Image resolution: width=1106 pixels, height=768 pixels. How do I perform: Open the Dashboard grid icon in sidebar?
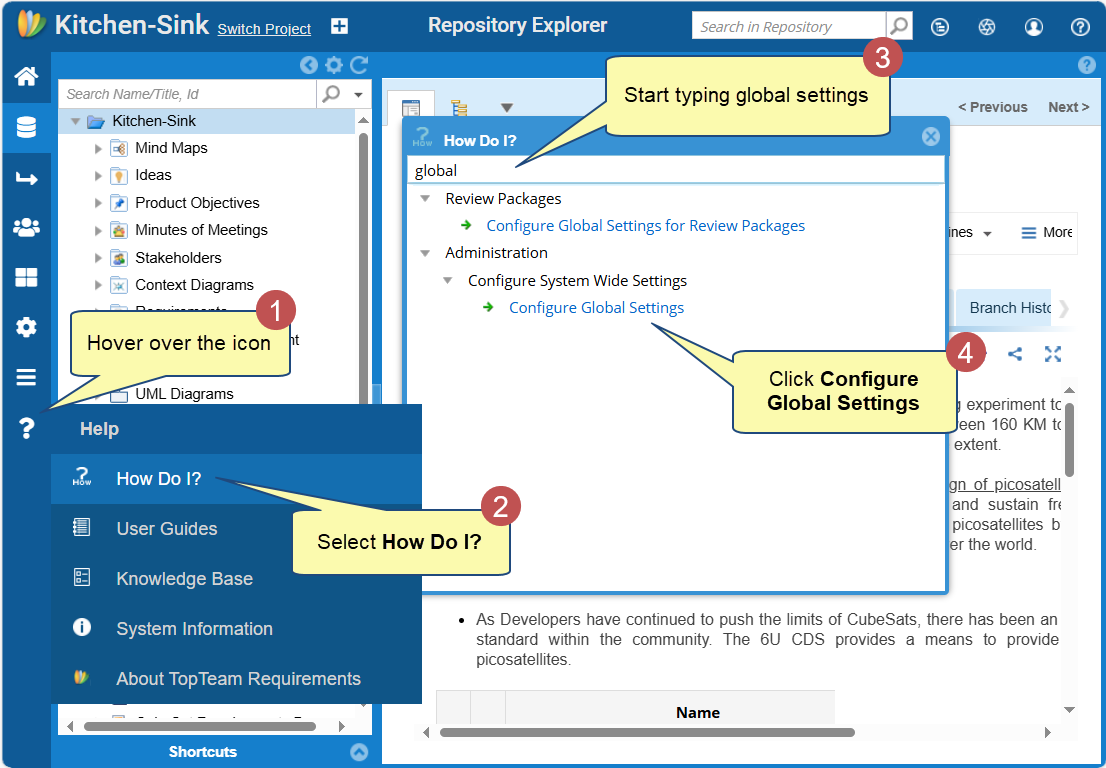click(26, 277)
